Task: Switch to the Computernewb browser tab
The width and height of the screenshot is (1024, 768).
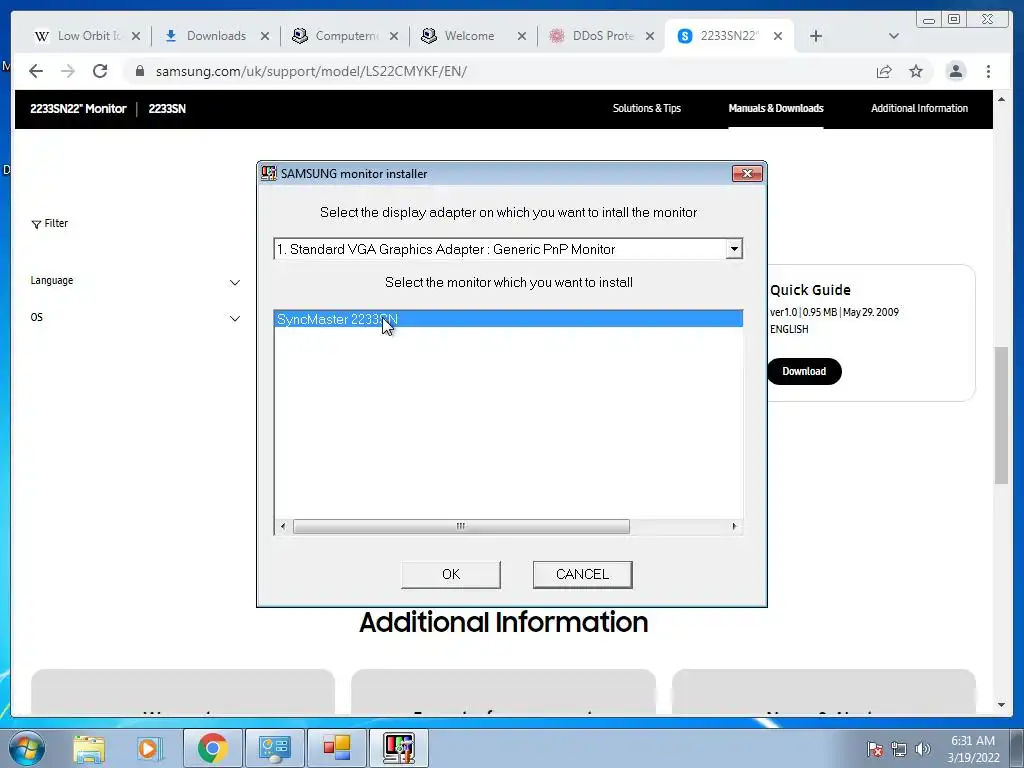Action: tap(345, 36)
